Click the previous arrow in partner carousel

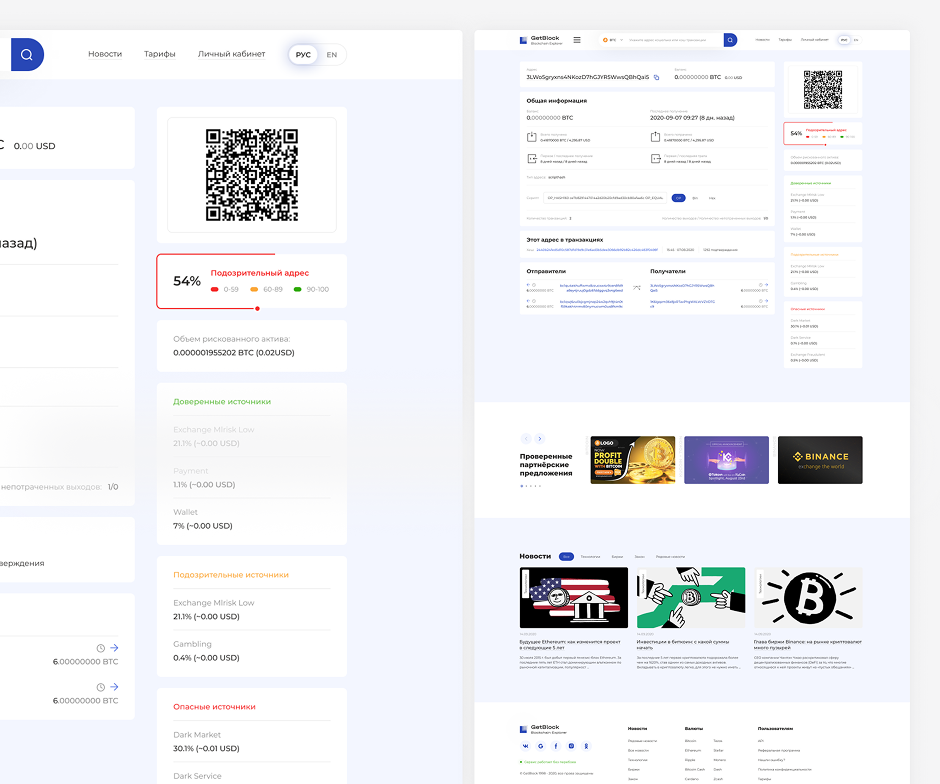pyautogui.click(x=526, y=439)
